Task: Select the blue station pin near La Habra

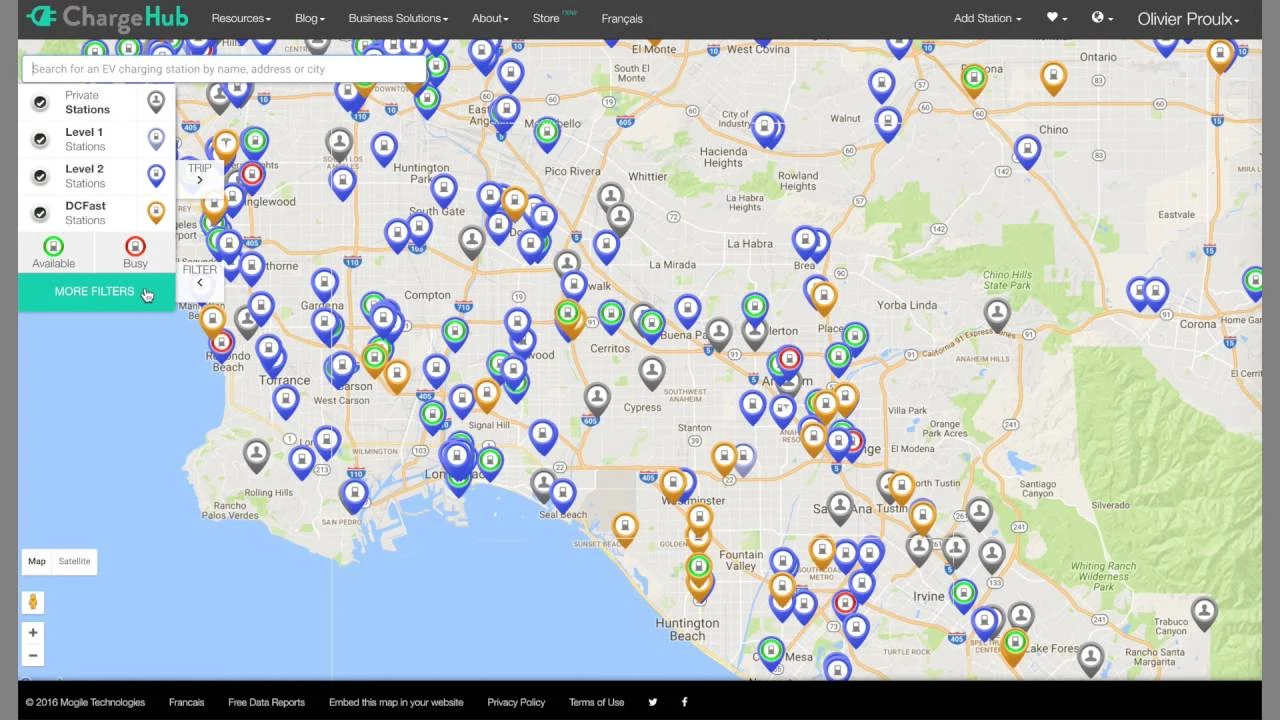Action: [805, 242]
